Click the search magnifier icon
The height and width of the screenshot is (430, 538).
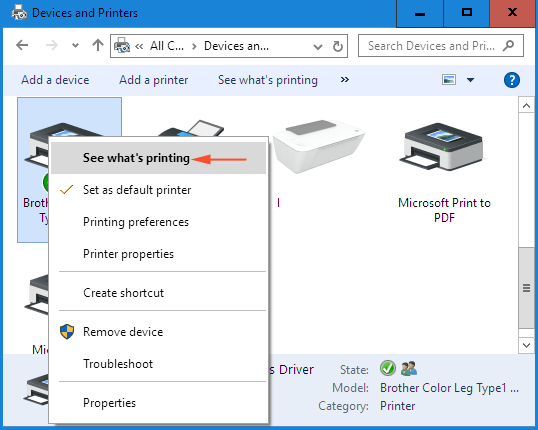coord(508,45)
